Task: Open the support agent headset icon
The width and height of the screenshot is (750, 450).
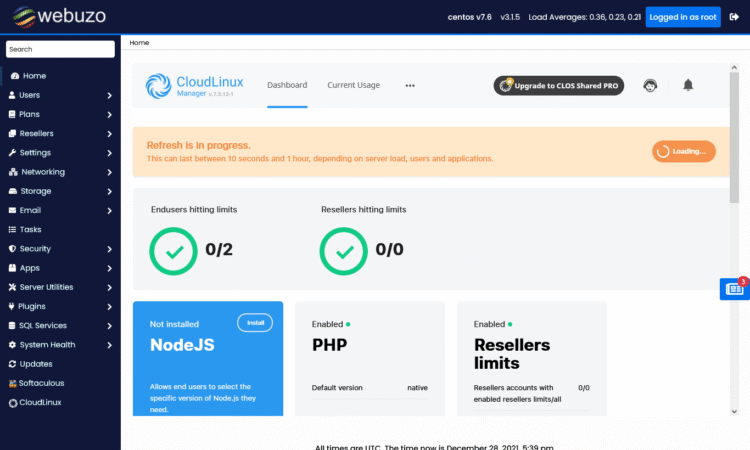Action: pyautogui.click(x=650, y=86)
